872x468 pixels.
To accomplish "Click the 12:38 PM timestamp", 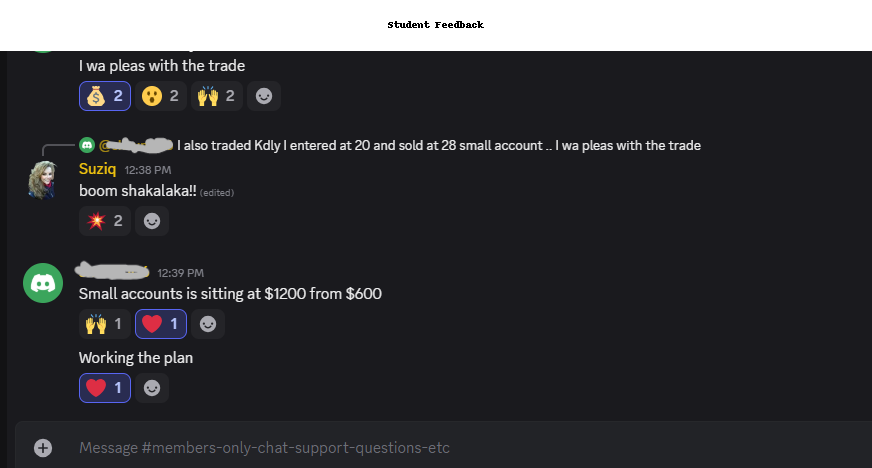I will tap(148, 170).
